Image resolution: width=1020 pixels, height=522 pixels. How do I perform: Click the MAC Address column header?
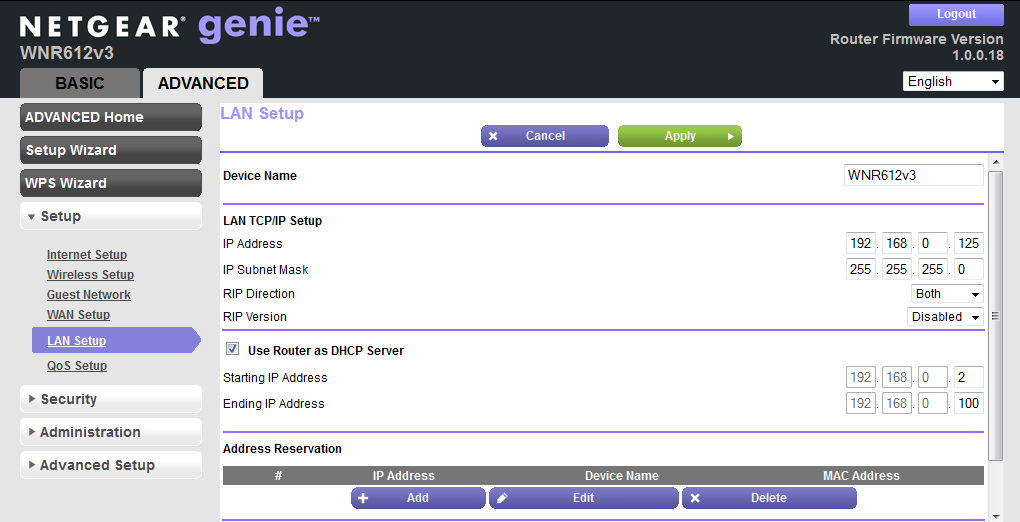(x=861, y=476)
